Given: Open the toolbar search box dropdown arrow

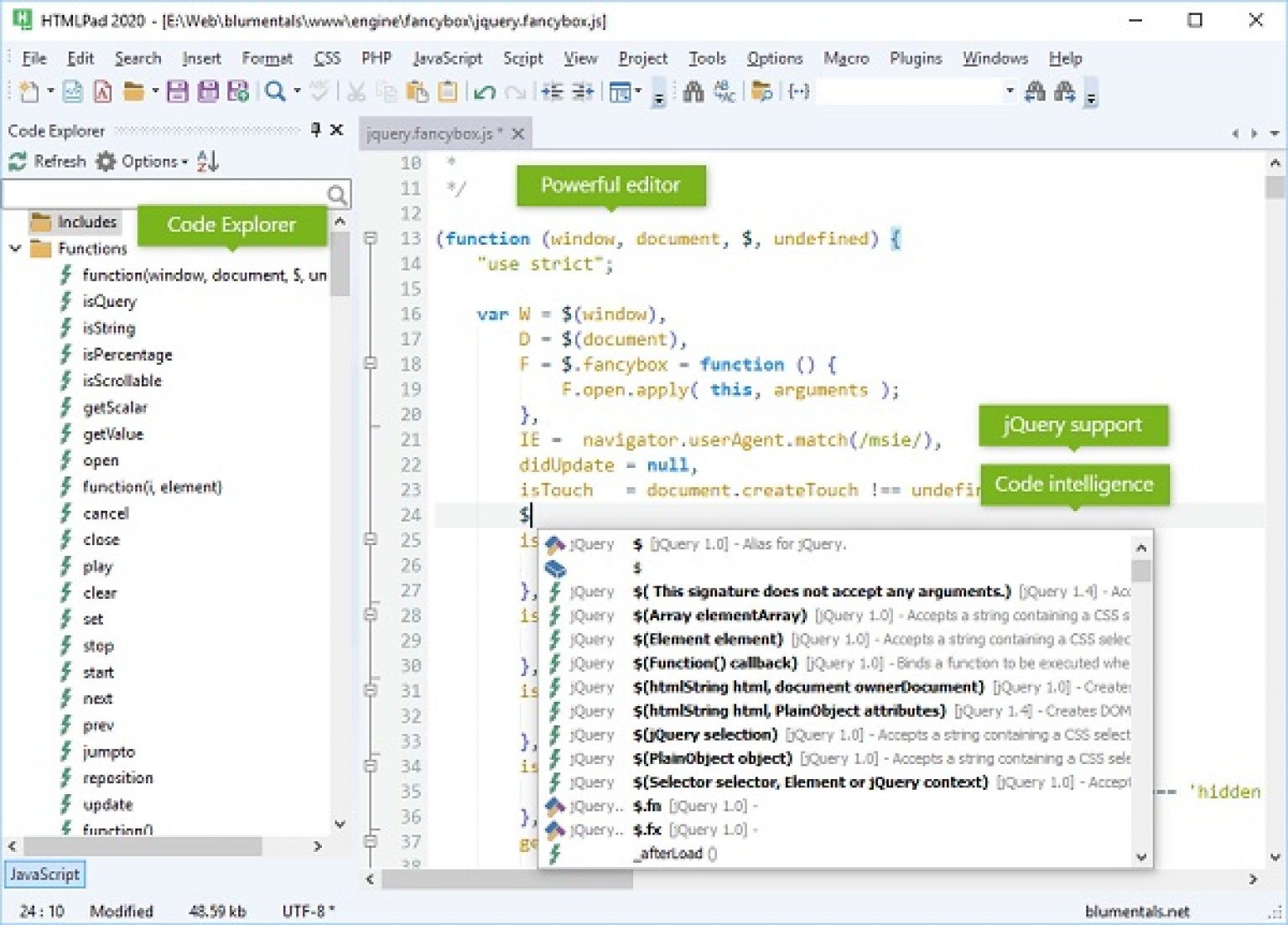Looking at the screenshot, I should pyautogui.click(x=1010, y=91).
